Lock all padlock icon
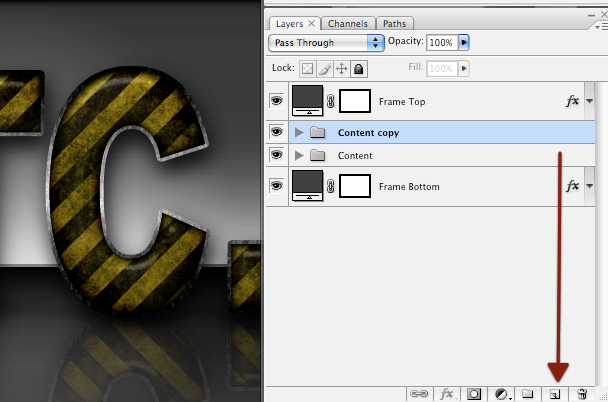 tap(359, 69)
